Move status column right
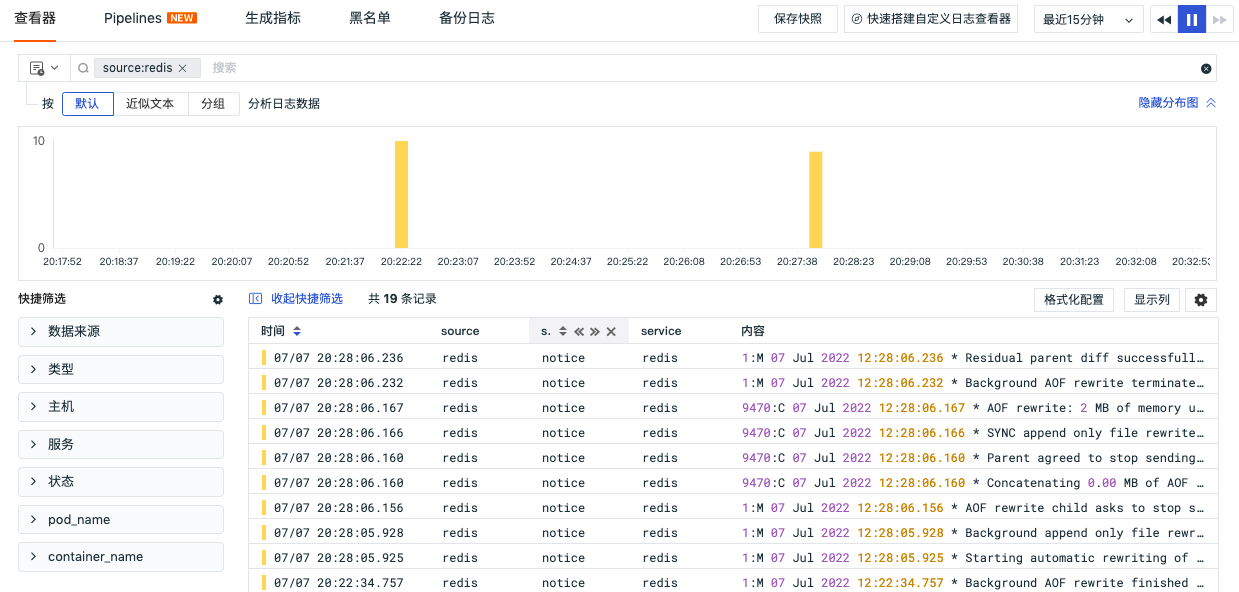 [595, 331]
